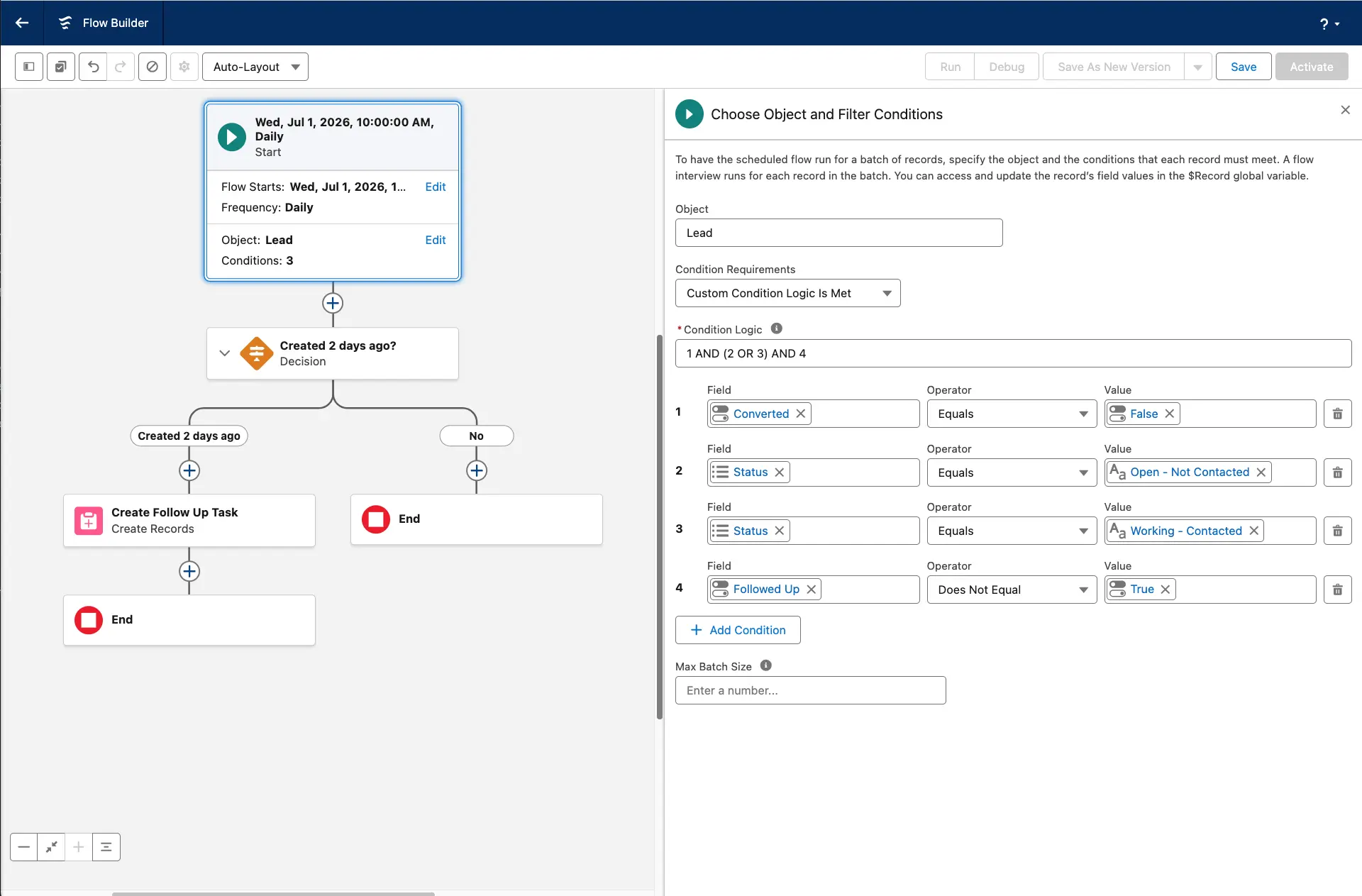Remove the True value pill
This screenshot has height=896, width=1362.
1166,590
